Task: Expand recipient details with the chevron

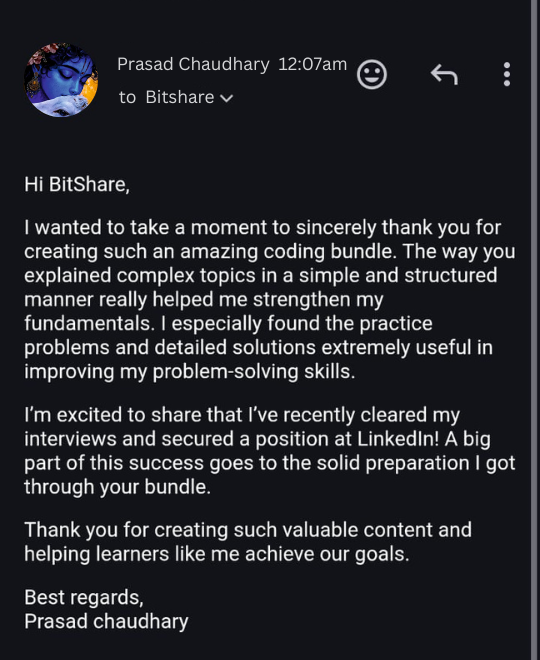Action: coord(226,98)
